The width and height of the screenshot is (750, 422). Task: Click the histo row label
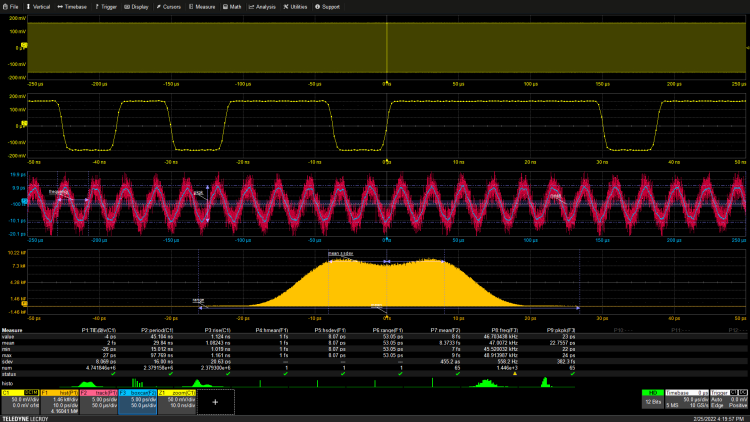pyautogui.click(x=7, y=383)
